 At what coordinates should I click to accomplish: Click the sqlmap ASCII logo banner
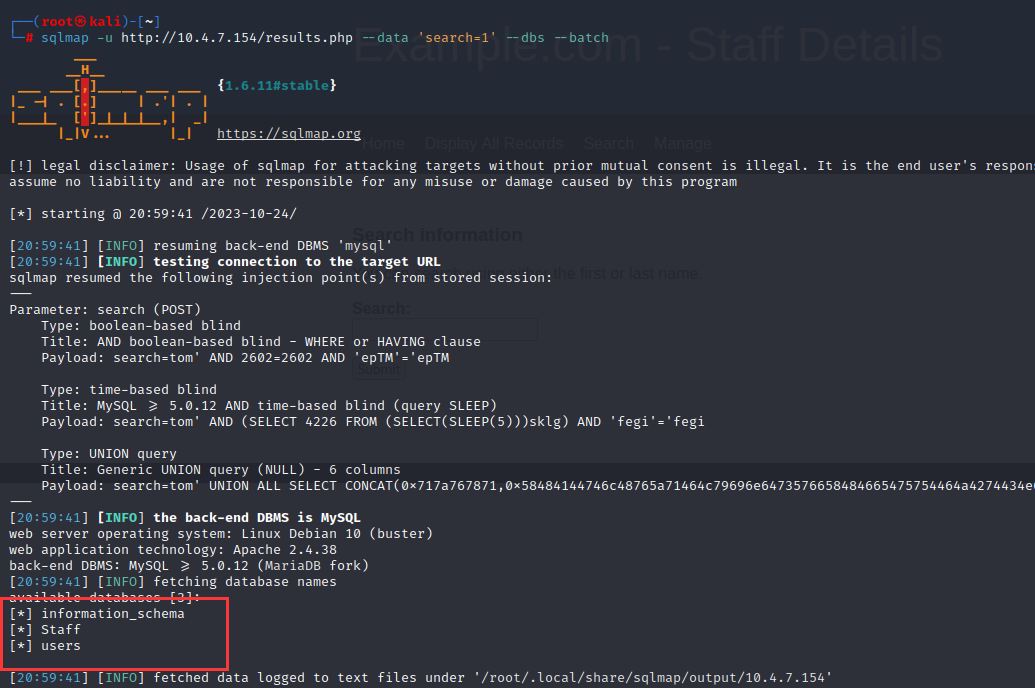109,99
